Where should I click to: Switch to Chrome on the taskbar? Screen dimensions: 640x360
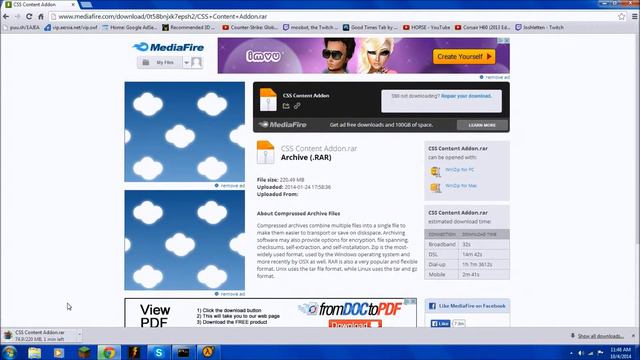(109, 352)
